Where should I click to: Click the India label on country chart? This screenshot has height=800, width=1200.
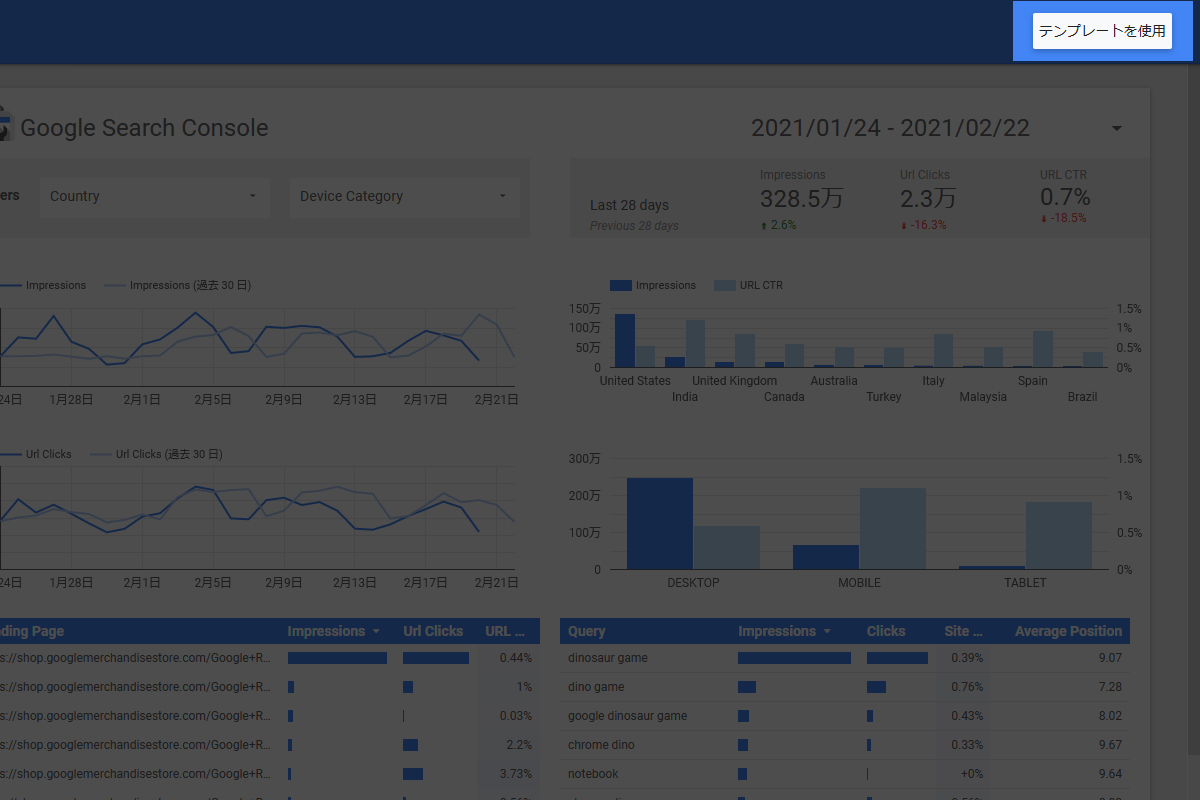(685, 397)
